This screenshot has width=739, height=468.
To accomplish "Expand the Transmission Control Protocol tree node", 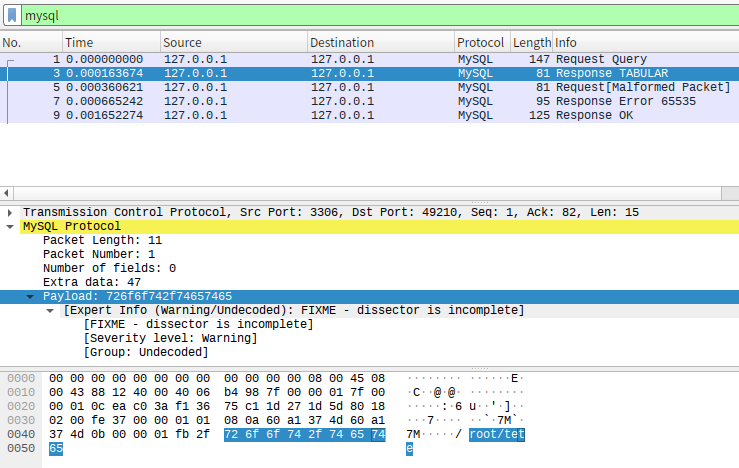I will (10, 213).
